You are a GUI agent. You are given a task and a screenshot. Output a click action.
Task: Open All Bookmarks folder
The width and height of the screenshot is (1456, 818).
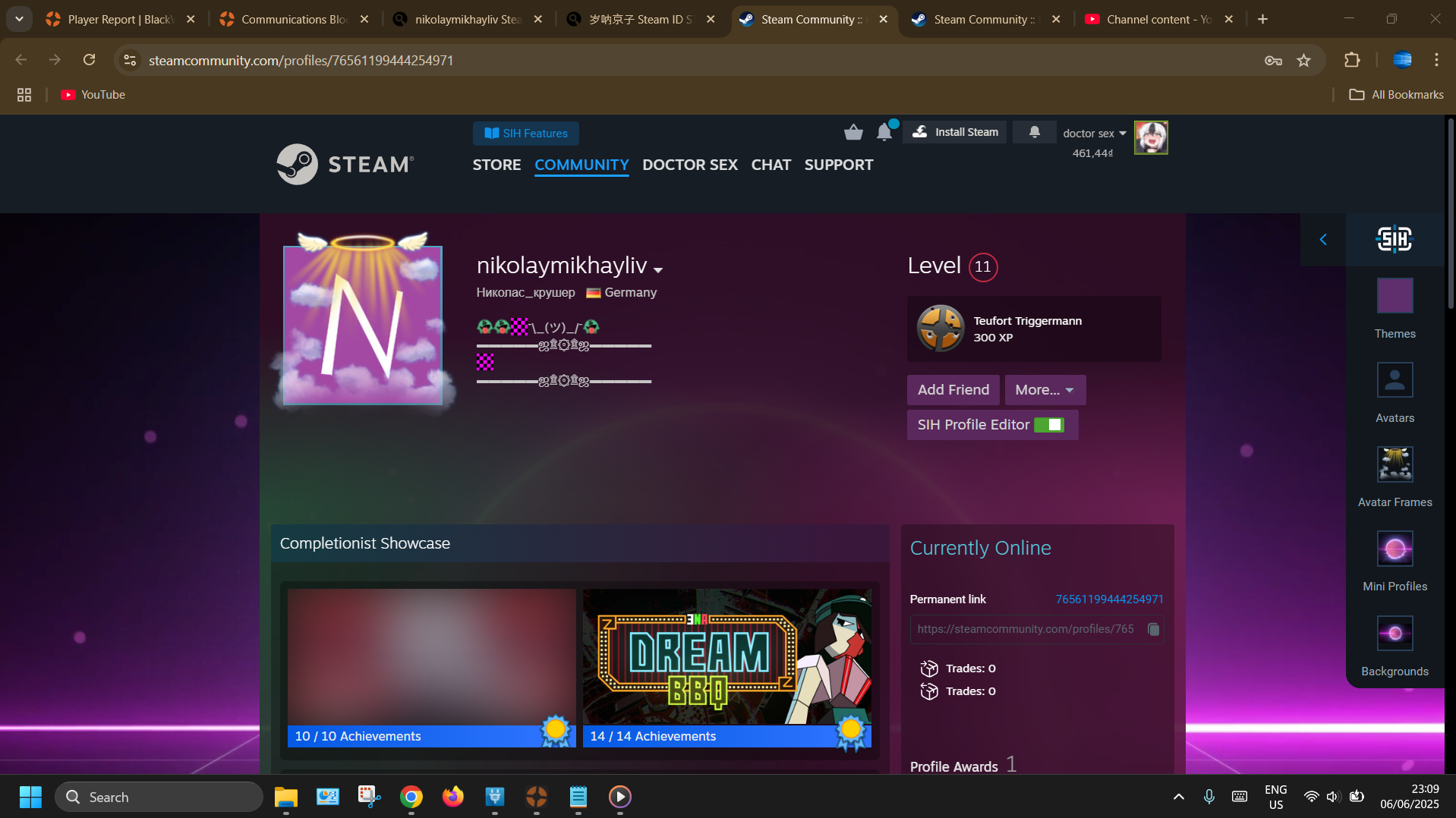(x=1396, y=95)
